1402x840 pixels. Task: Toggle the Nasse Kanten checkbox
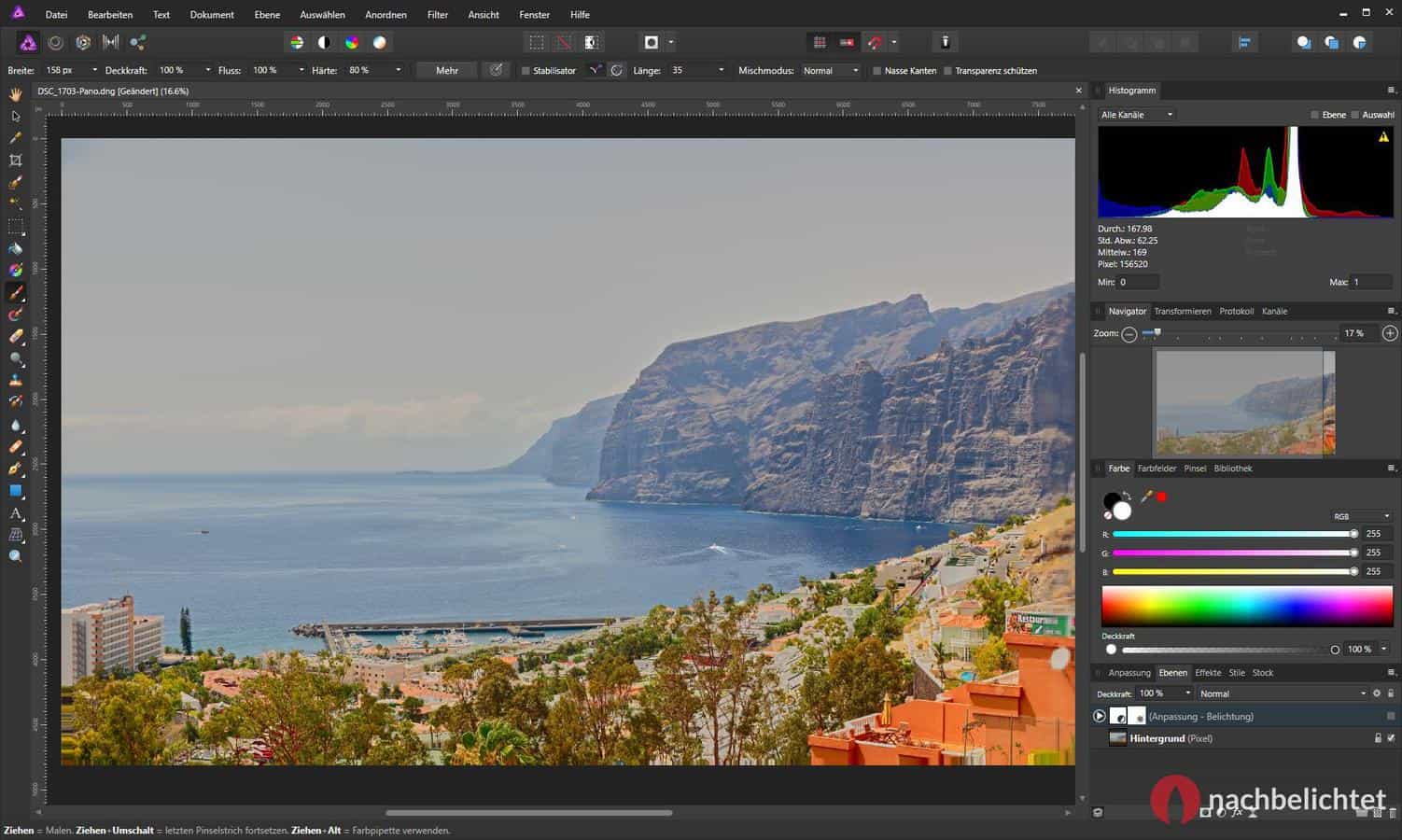[876, 71]
